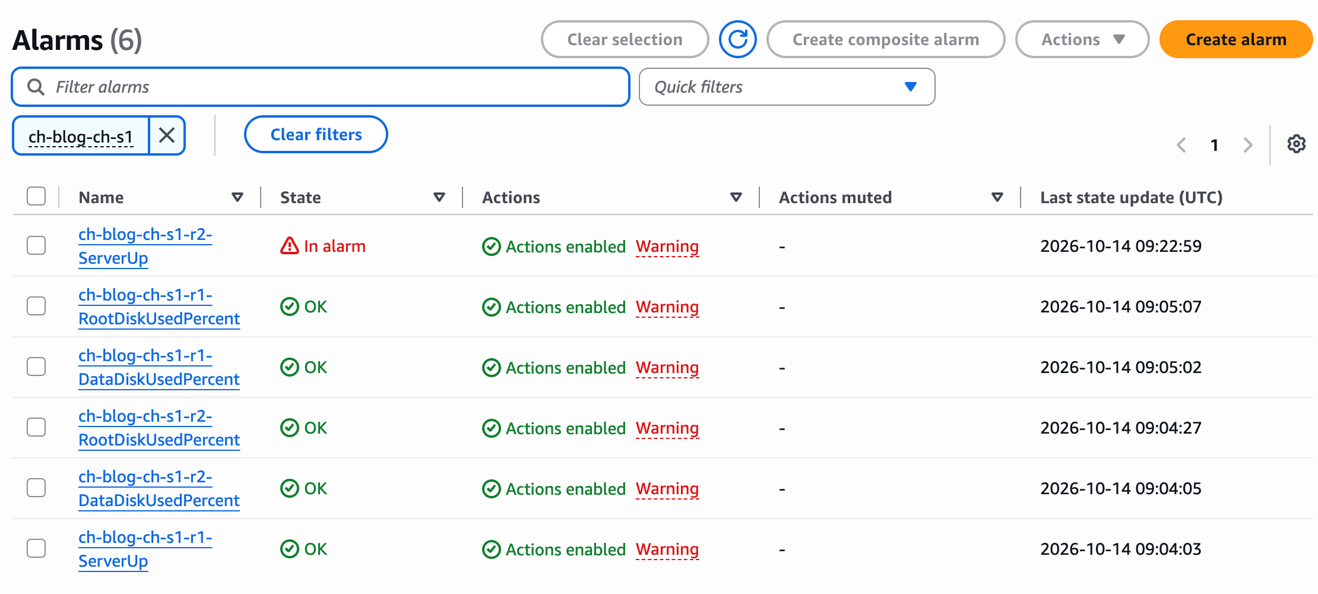Check the ch-blog-ch-s1-r1-DataDiskUsedPercent checkbox
This screenshot has height=594, width=1318.
(x=36, y=367)
